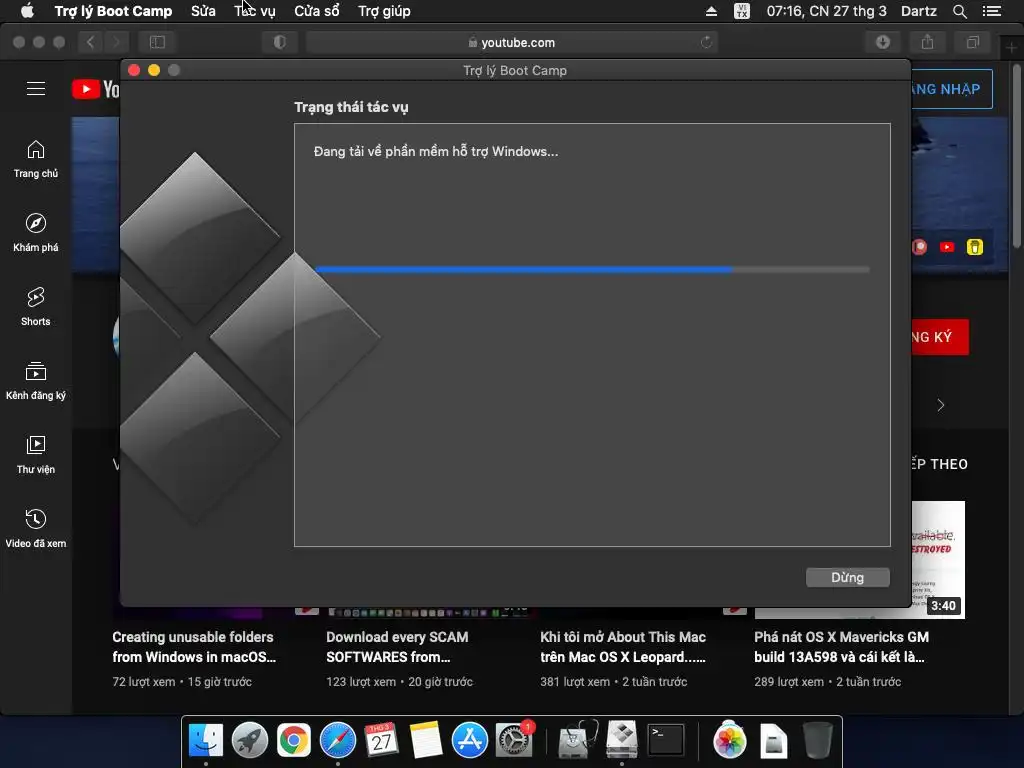Image resolution: width=1024 pixels, height=768 pixels.
Task: Minimize the Boot Camp window yellow button
Action: pyautogui.click(x=154, y=70)
